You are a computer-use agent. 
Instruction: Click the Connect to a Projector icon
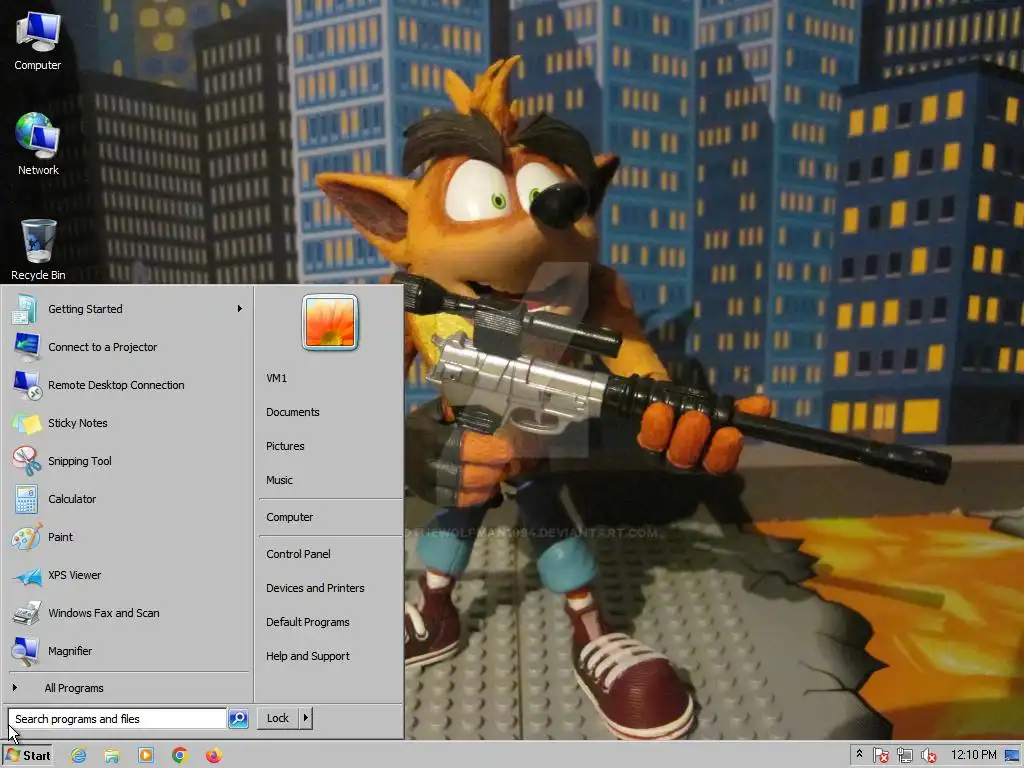pyautogui.click(x=25, y=347)
